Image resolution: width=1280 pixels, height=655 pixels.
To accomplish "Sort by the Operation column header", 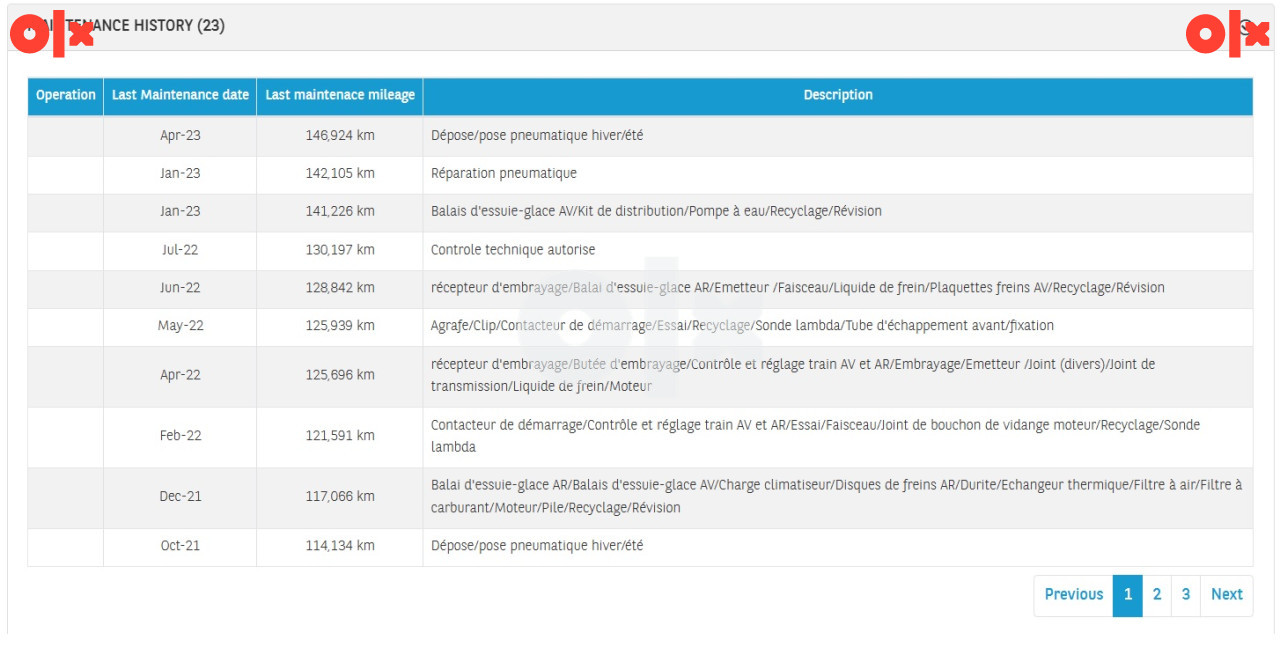I will [66, 95].
